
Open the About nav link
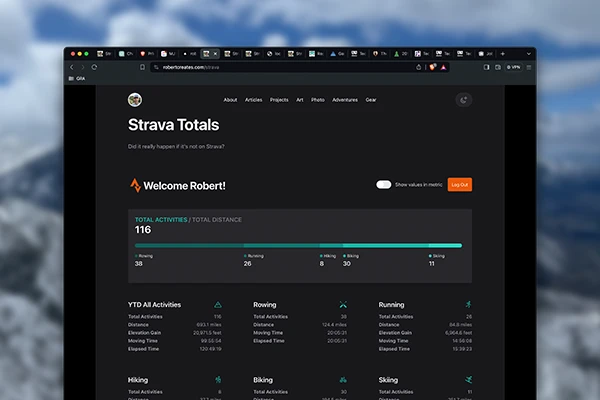(x=230, y=100)
